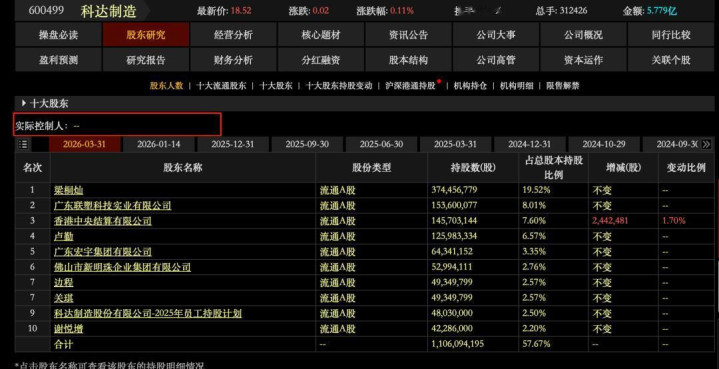Open the 分红融资 menu button
Screen dimensions: 719x369
point(321,60)
